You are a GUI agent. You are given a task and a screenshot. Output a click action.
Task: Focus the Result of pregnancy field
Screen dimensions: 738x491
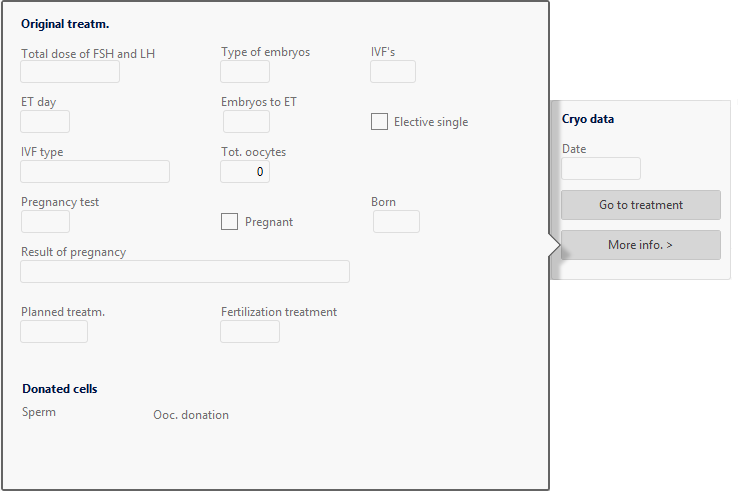tap(185, 272)
